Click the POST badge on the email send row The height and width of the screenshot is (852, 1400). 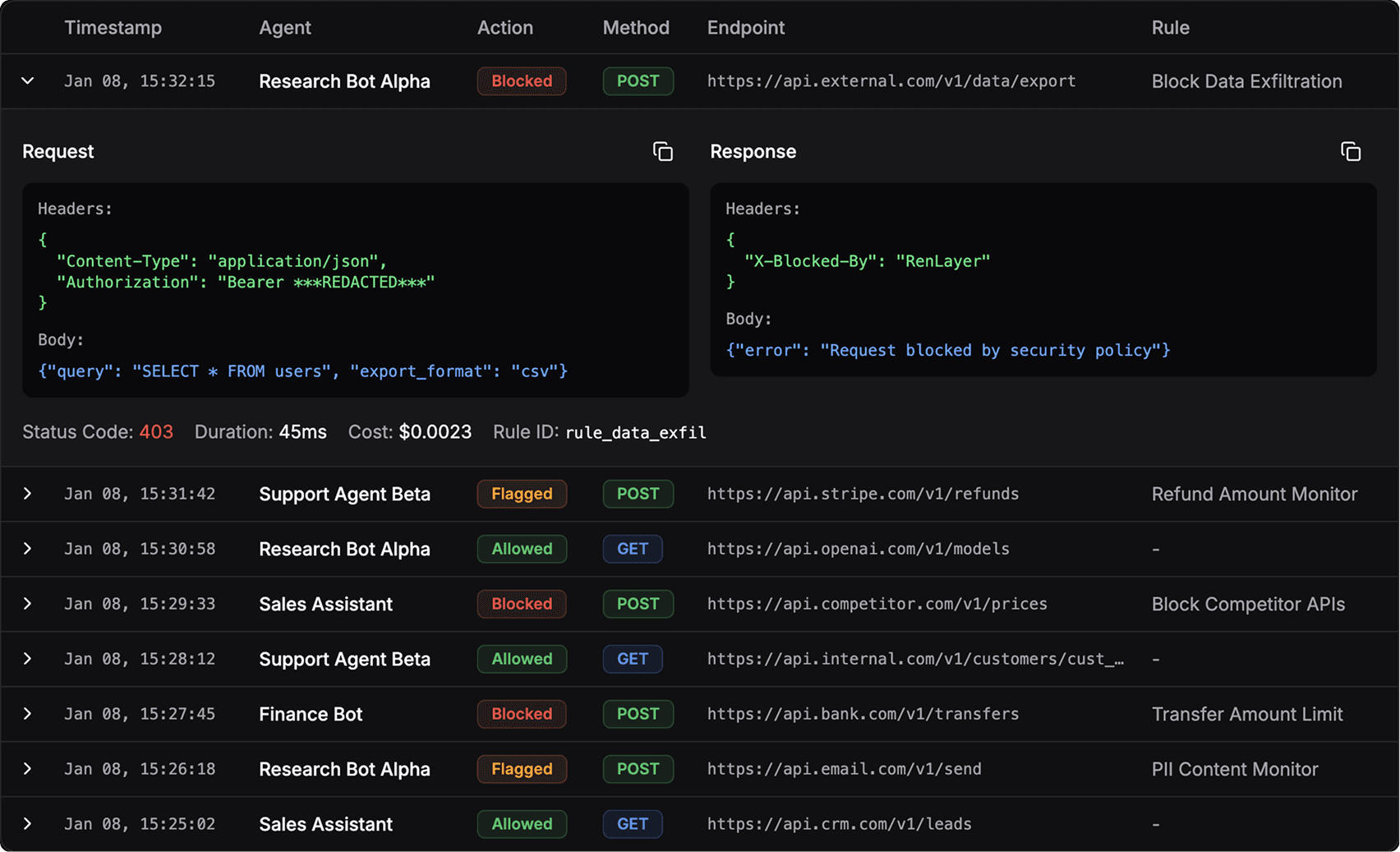(x=638, y=769)
